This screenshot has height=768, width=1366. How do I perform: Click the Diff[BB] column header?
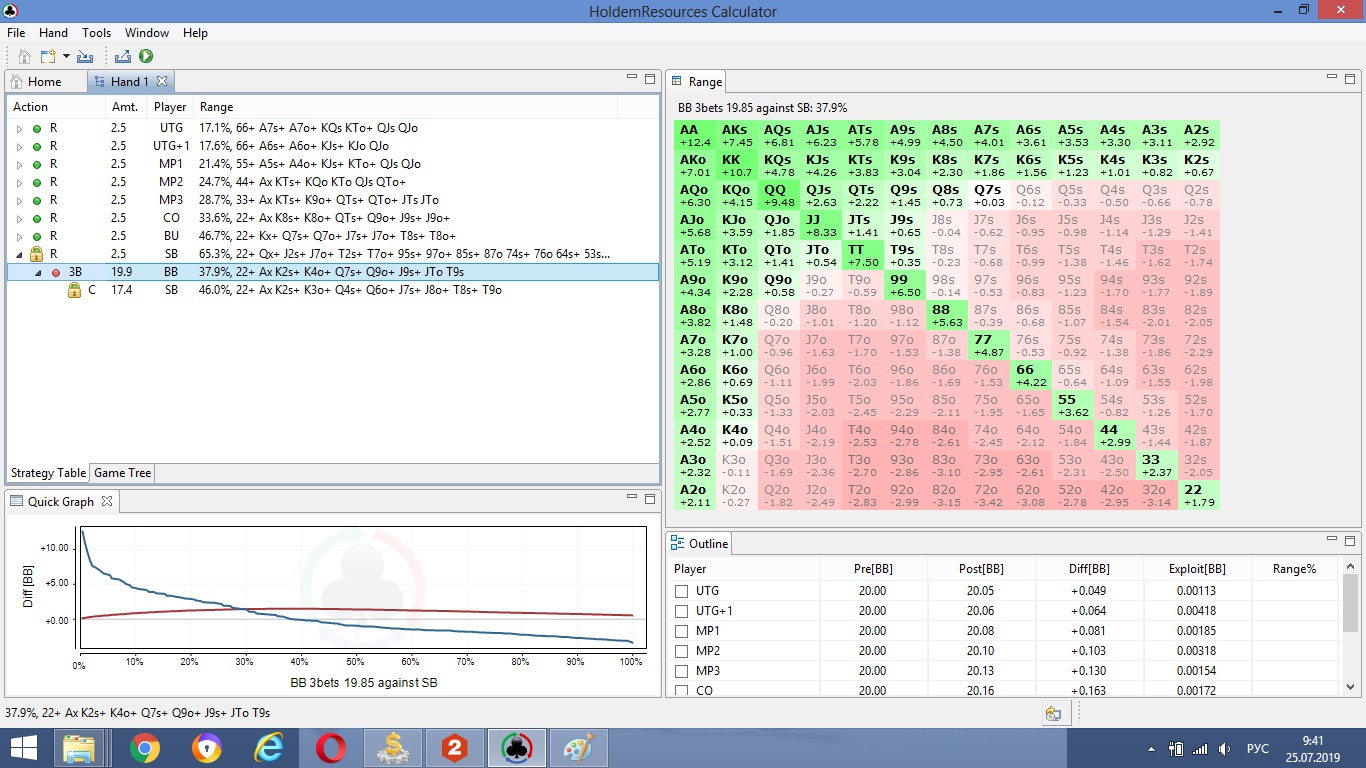[x=1090, y=568]
